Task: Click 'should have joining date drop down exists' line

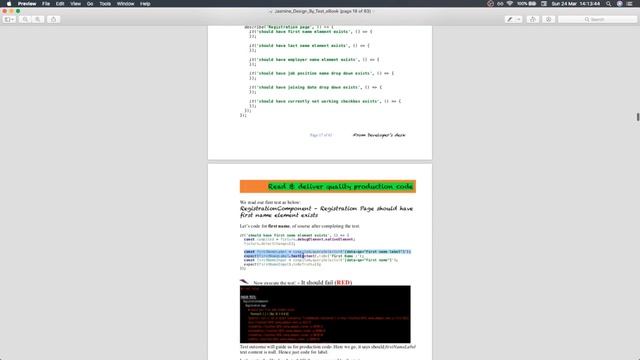Action: click(316, 87)
